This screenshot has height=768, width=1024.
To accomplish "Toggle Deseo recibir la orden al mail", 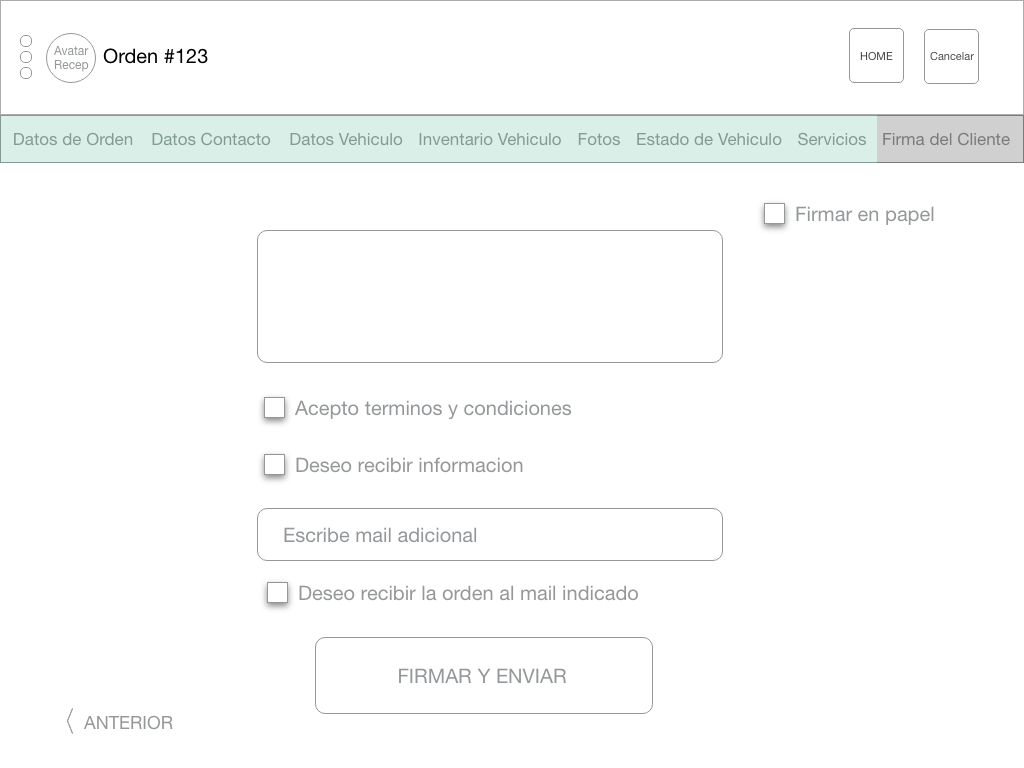I will click(x=277, y=593).
